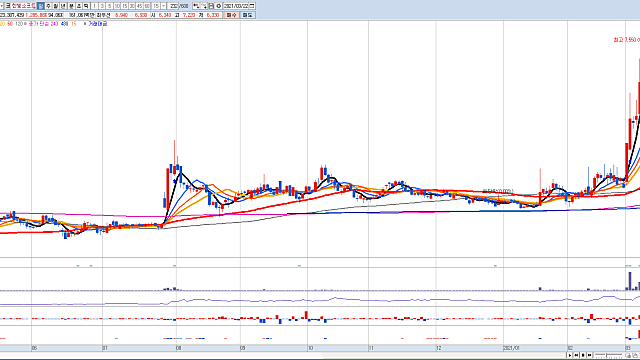
Task: Select the 주 (weekly) chart period
Action: [48, 6]
